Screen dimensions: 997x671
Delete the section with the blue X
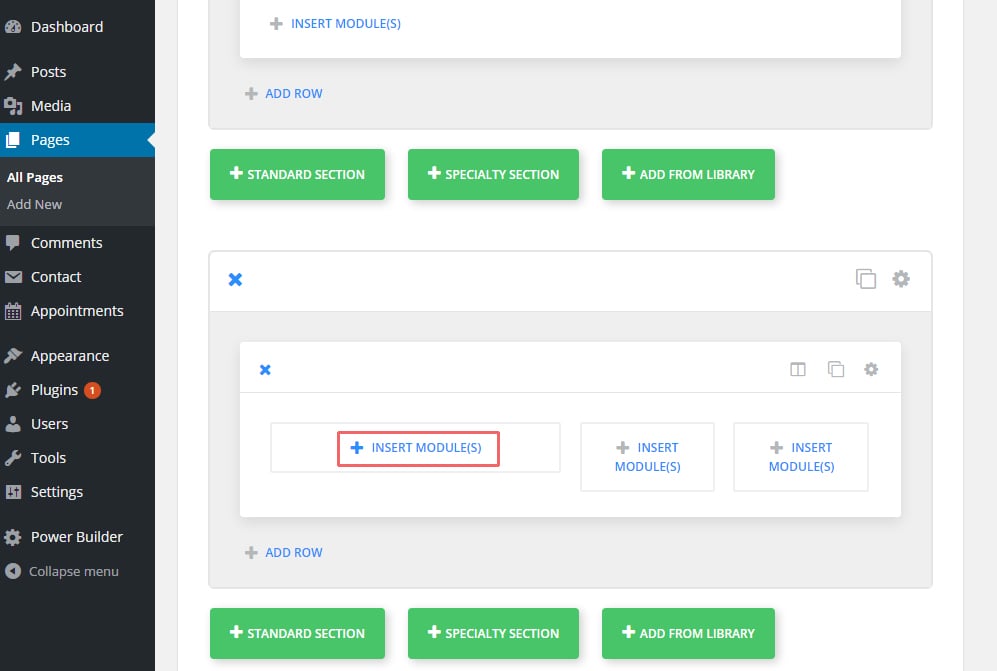(235, 280)
